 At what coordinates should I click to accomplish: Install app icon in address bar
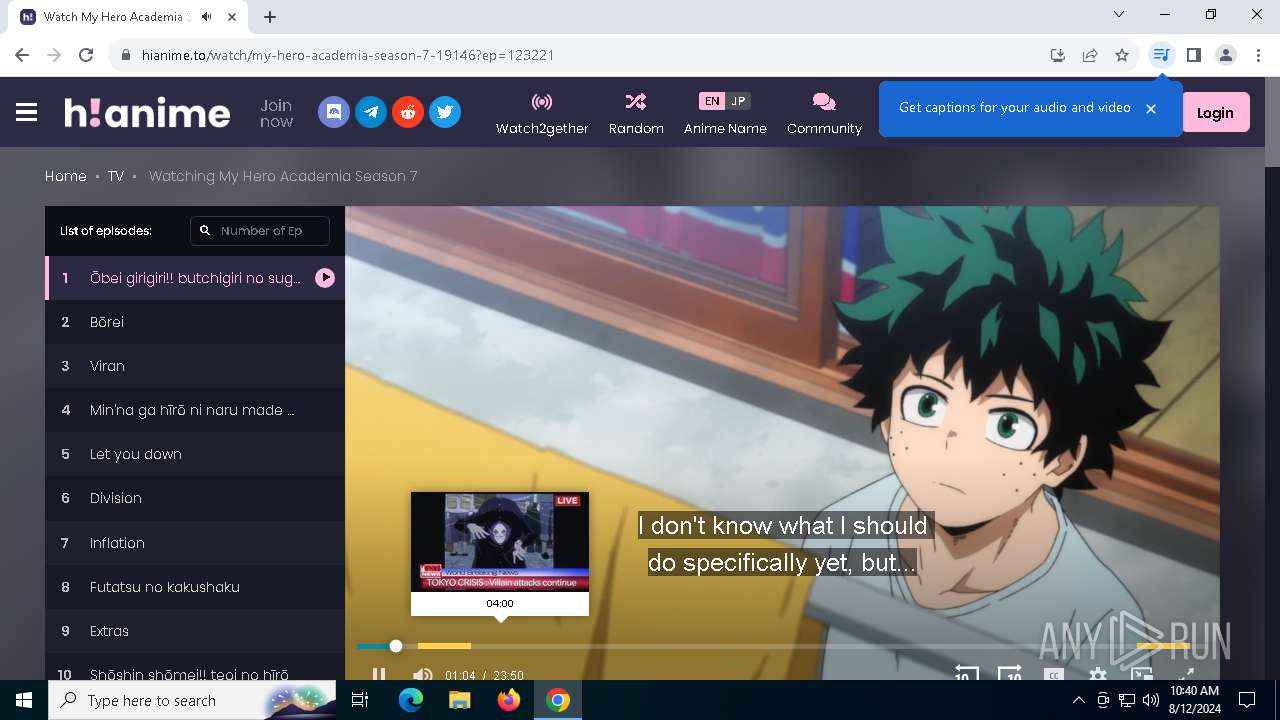point(1058,55)
